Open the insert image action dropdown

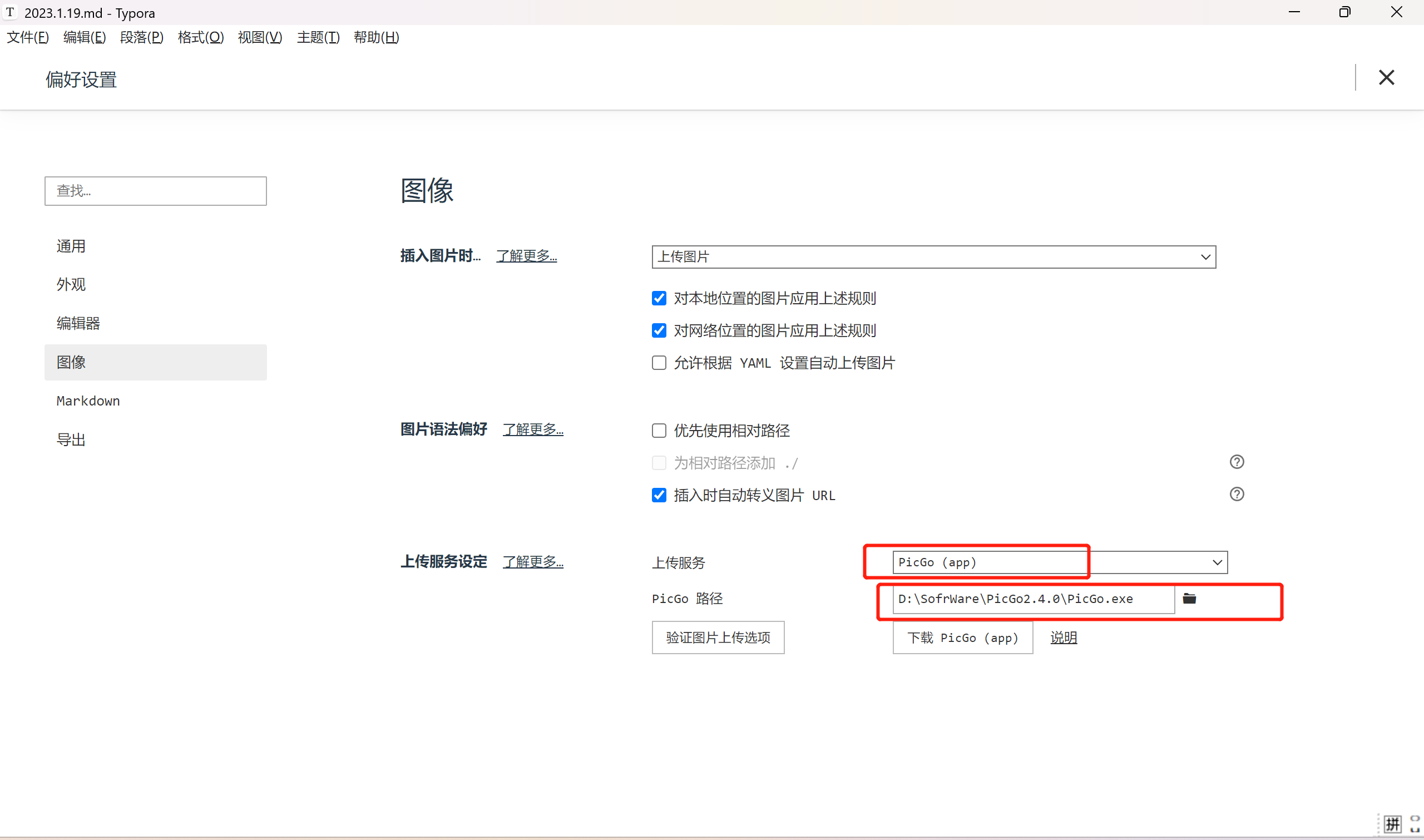pos(933,257)
